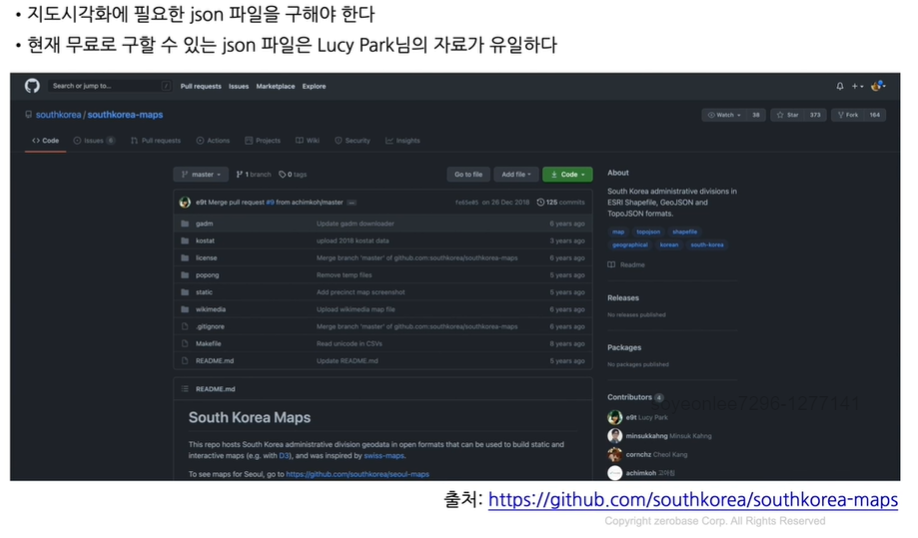The image size is (918, 538).
Task: Open Issues in top navigation
Action: click(238, 86)
